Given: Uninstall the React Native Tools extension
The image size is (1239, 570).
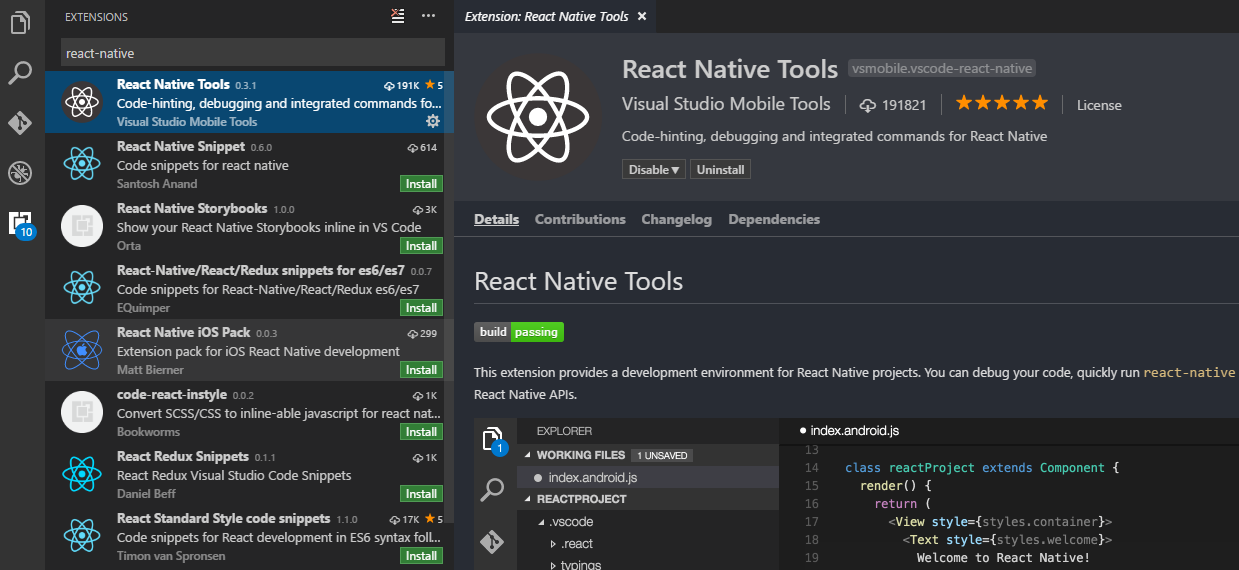Looking at the screenshot, I should 720,170.
